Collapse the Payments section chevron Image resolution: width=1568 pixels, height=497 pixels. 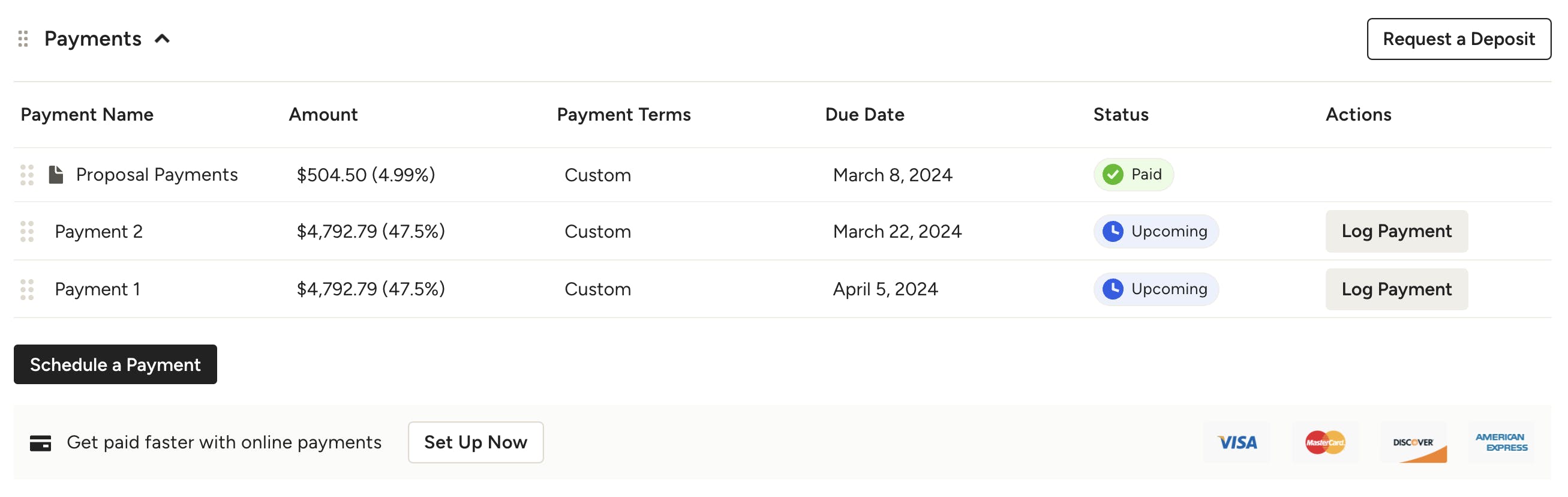point(162,39)
